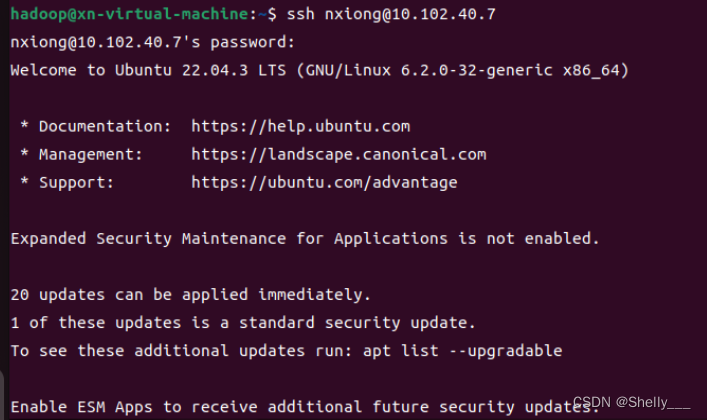Click the help.ubuntu.com documentation URL

point(301,127)
